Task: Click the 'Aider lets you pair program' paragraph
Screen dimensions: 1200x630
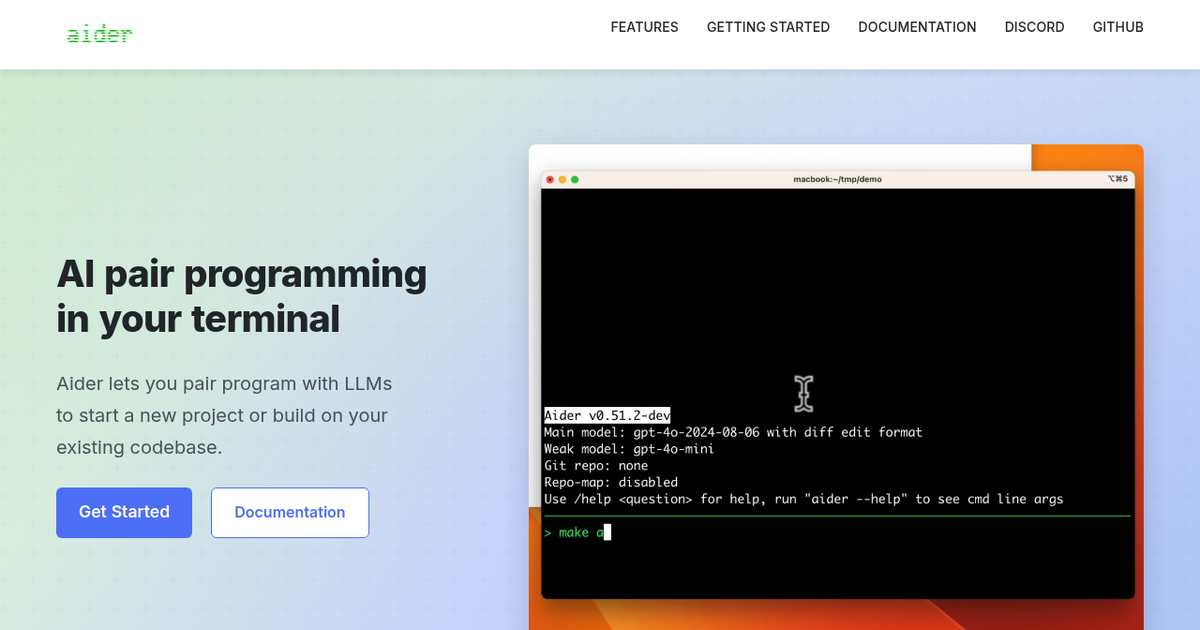Action: point(224,415)
